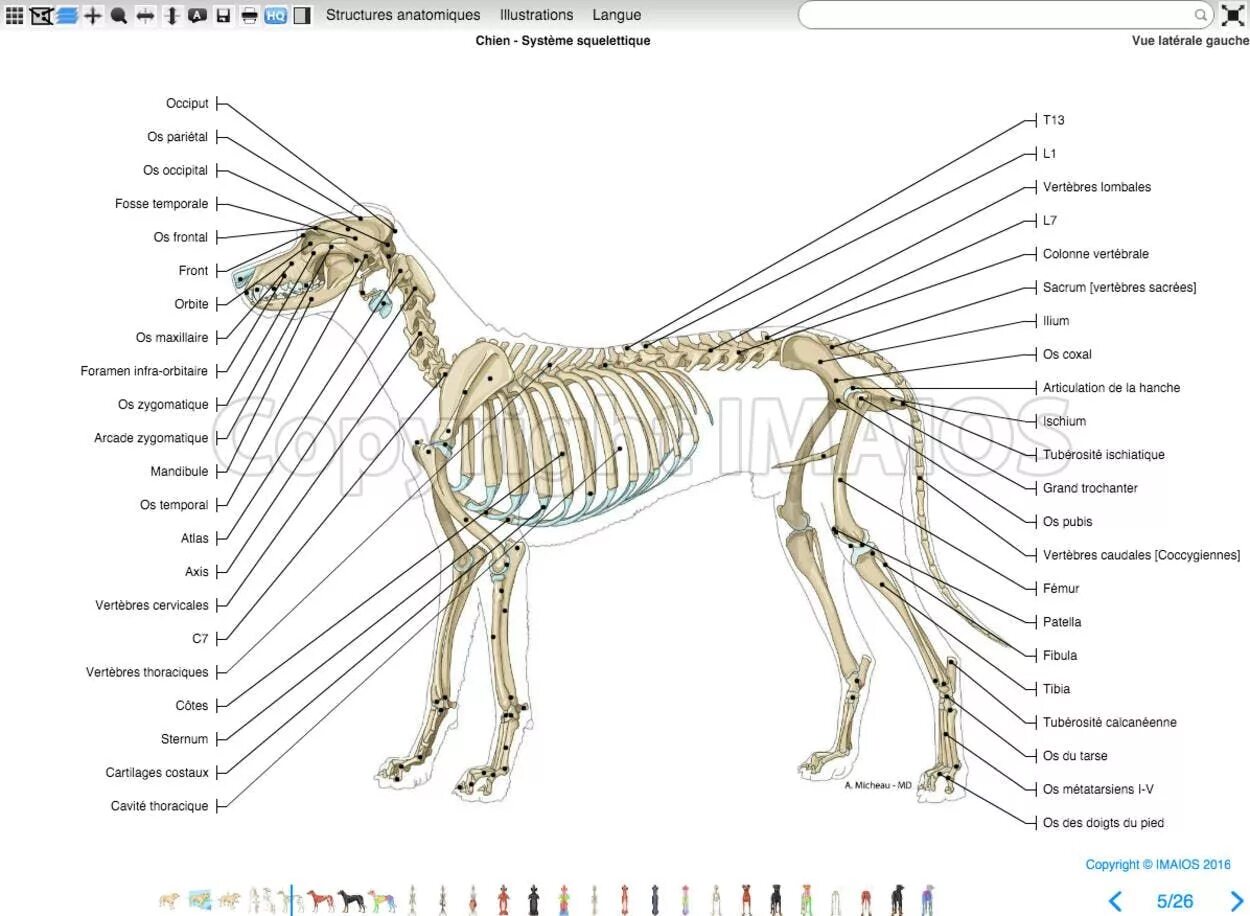This screenshot has width=1250, height=916.
Task: Select the 'Vertèbres cervicales' label
Action: point(153,606)
